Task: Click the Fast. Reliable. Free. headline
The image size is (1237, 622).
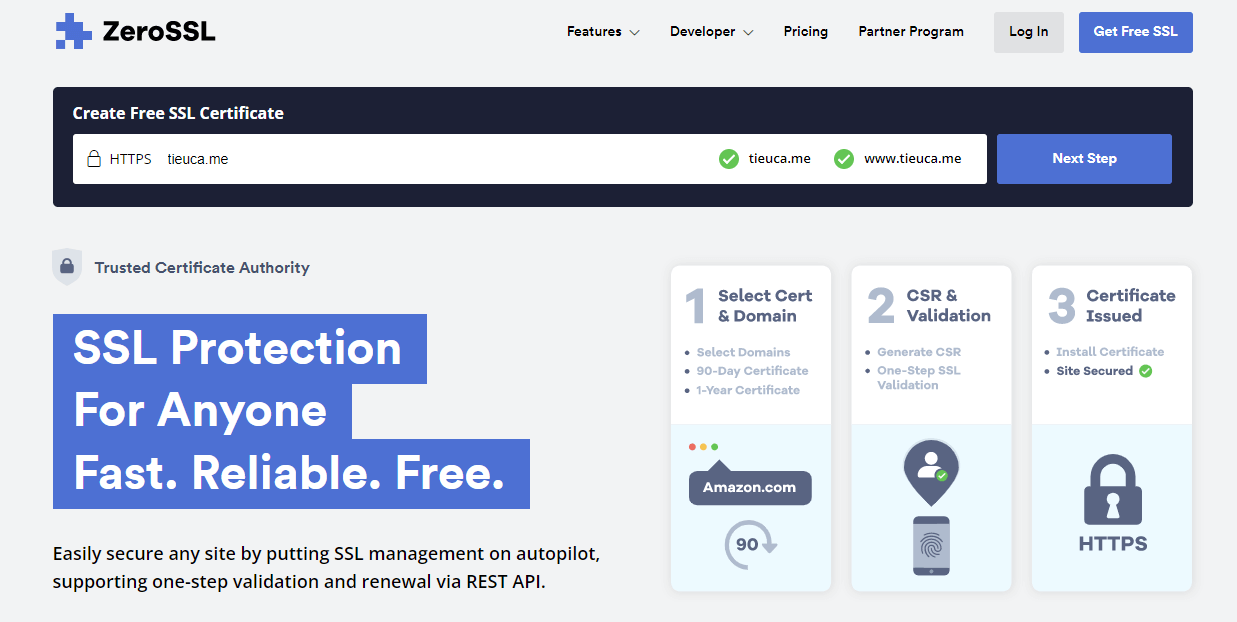Action: (290, 473)
